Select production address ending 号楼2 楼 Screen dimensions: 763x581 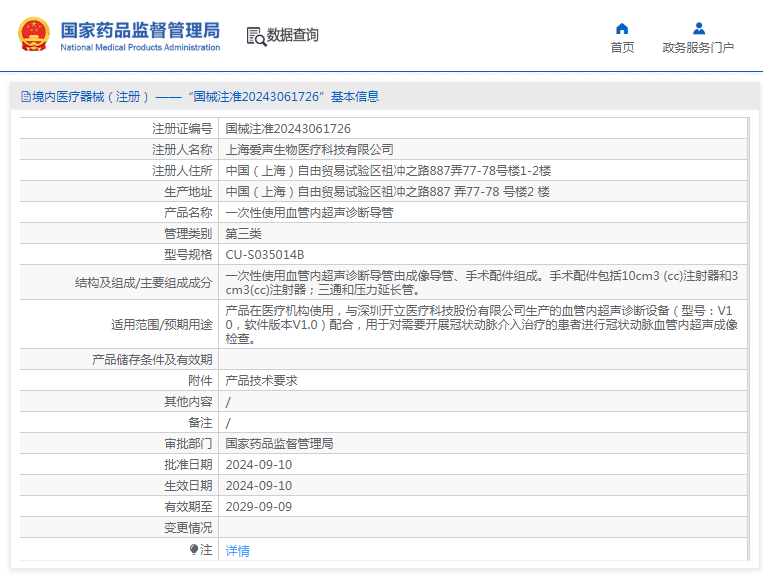click(387, 191)
